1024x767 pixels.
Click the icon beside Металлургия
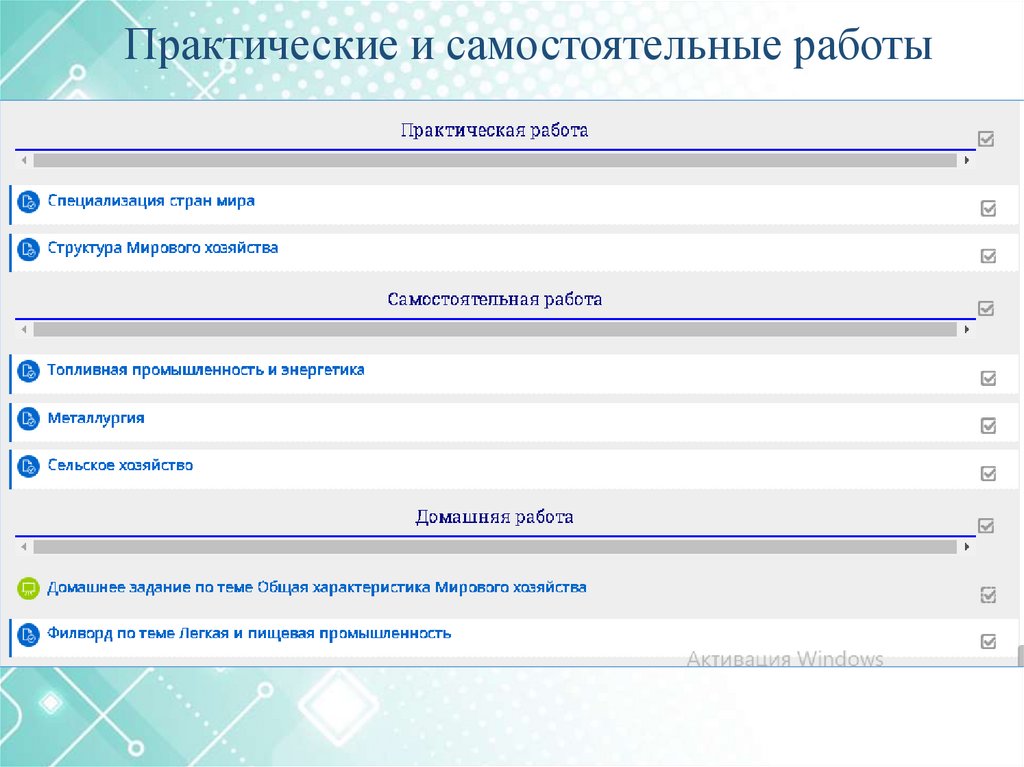28,419
